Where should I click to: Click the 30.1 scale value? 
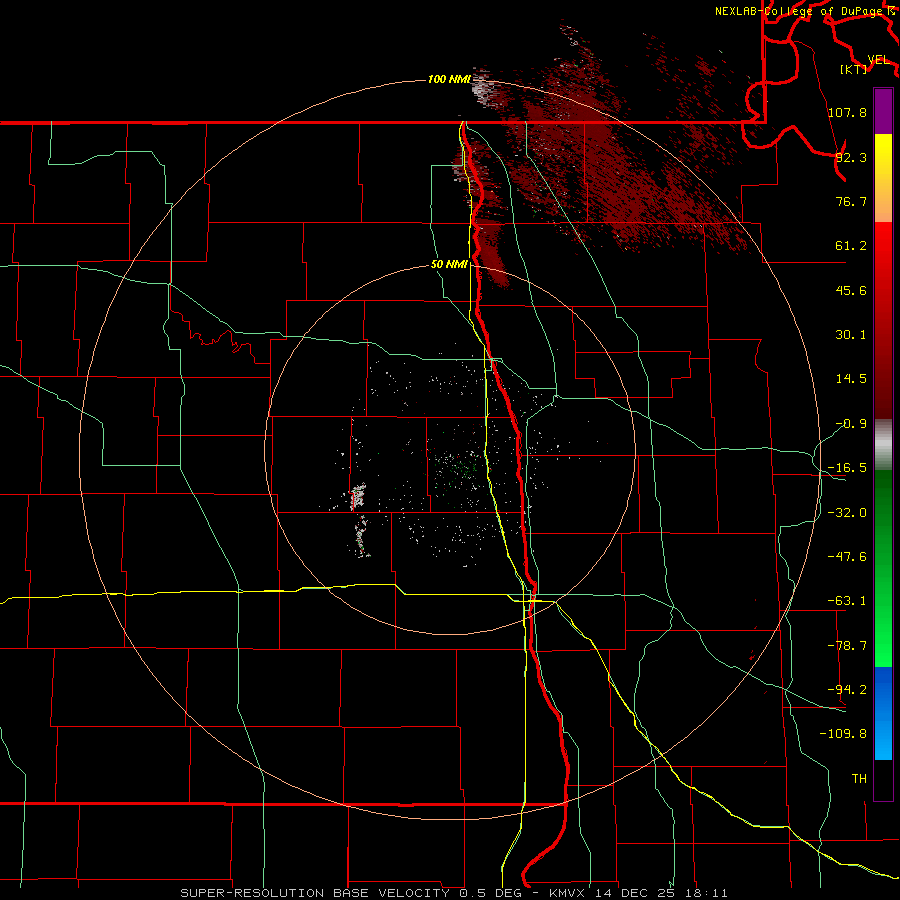[851, 335]
